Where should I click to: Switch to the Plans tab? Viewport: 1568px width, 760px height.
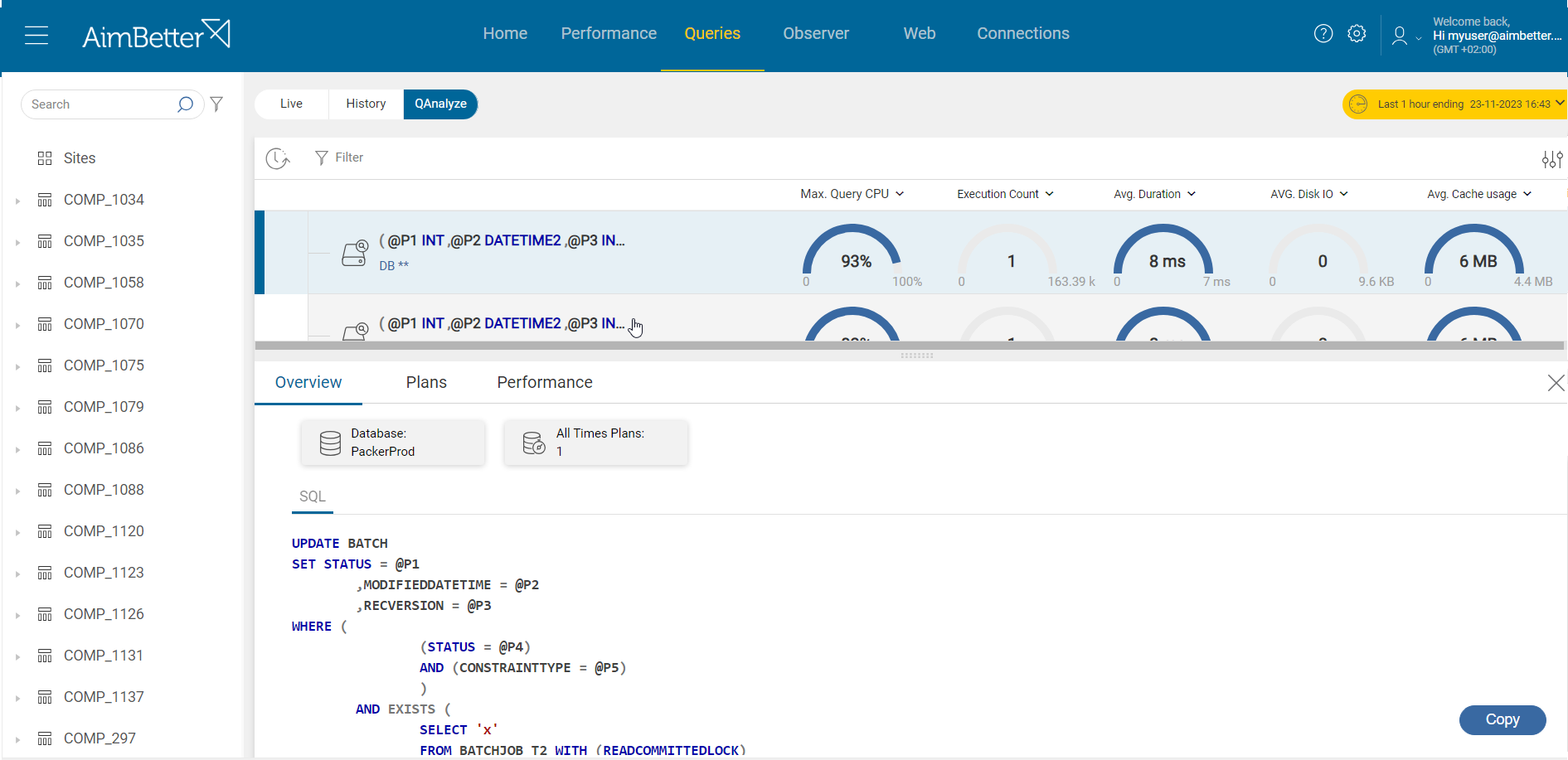click(x=426, y=382)
